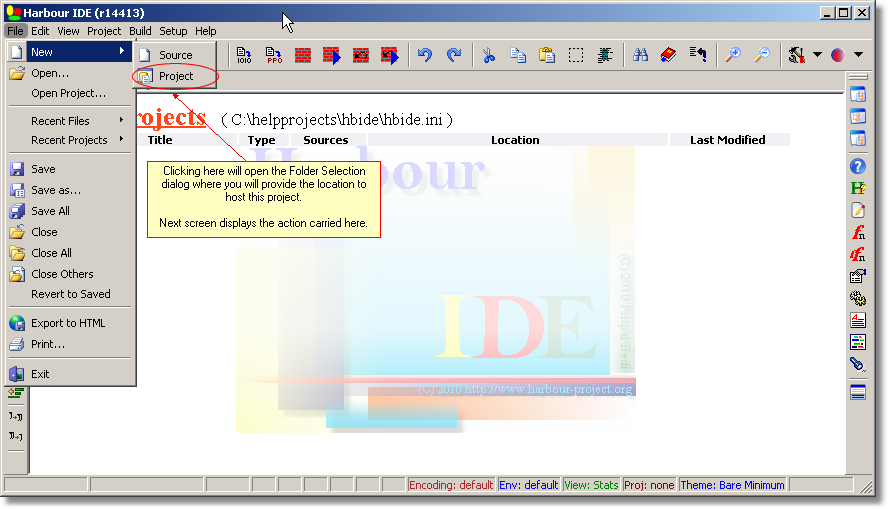This screenshot has width=888, height=509.
Task: Open dropdown arrow beside the tools icon
Action: pos(817,55)
